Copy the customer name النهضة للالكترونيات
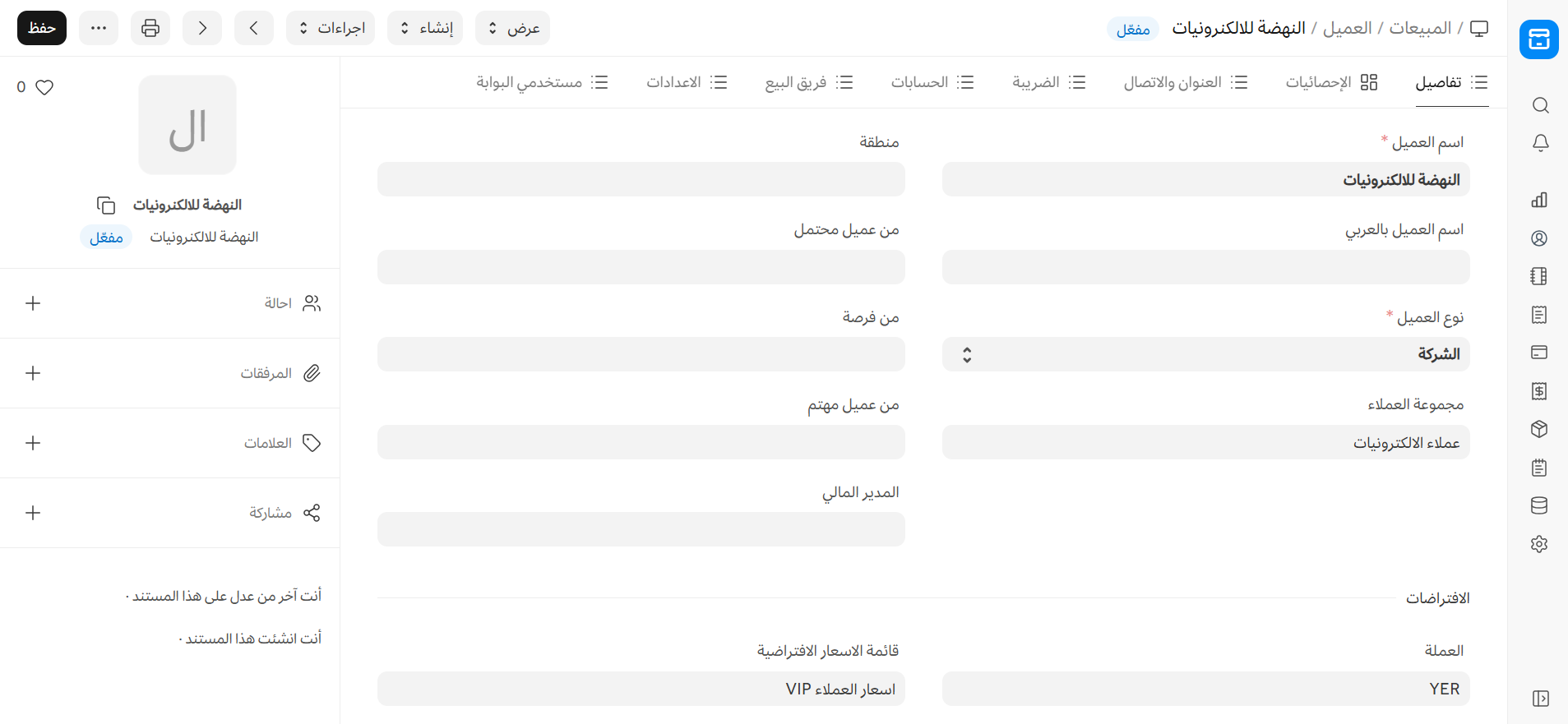 coord(106,205)
